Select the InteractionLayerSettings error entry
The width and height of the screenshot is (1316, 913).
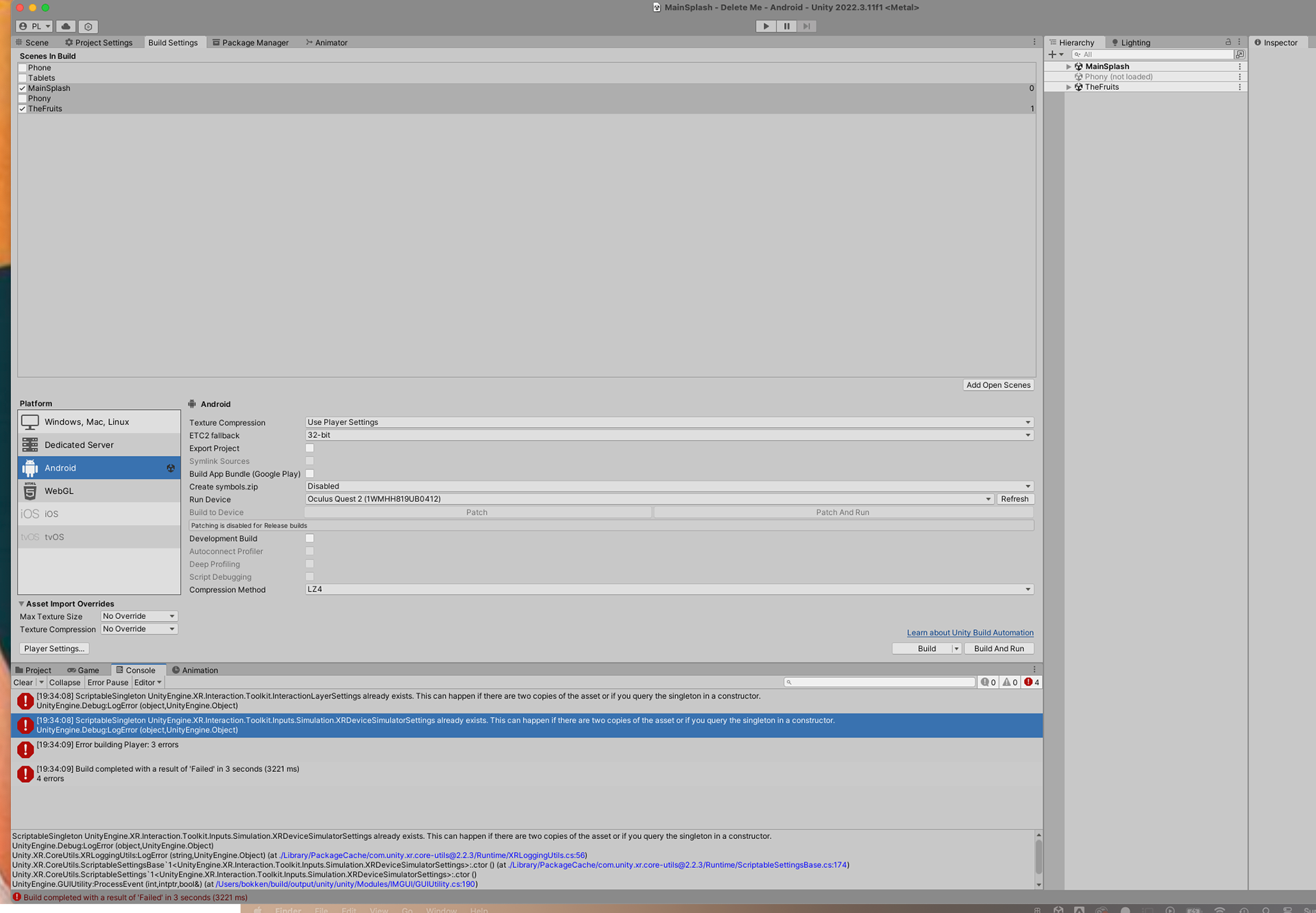pos(526,701)
